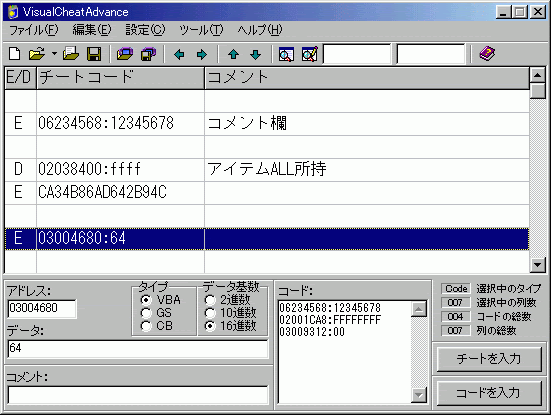This screenshot has height=415, width=551.
Task: Open the ヘルプ(H) menu
Action: tap(260, 30)
